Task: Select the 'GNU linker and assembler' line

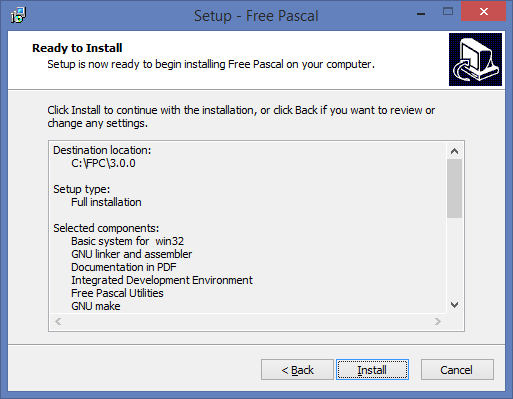Action: pos(132,254)
